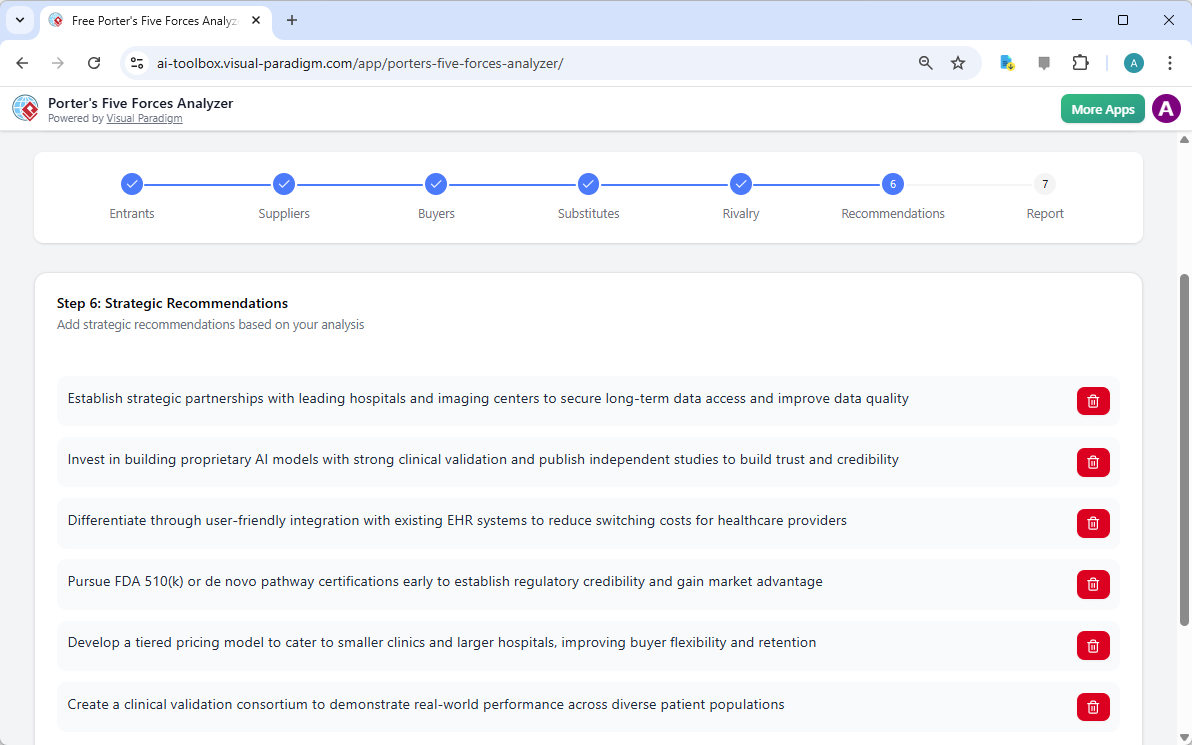Reload the page with the refresh icon
Viewport: 1192px width, 745px height.
(94, 62)
